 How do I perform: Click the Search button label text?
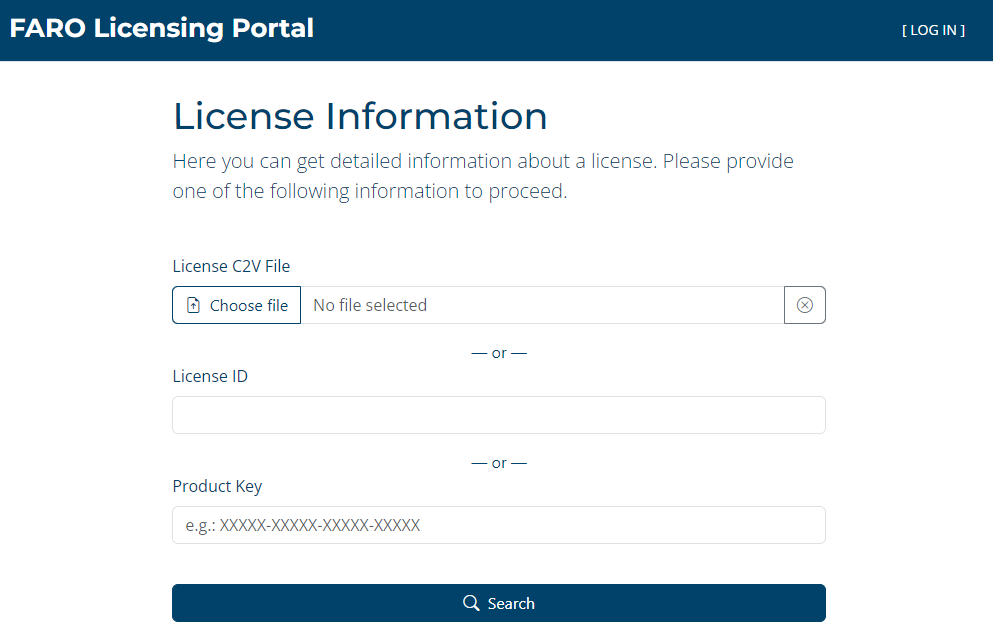[x=511, y=604]
